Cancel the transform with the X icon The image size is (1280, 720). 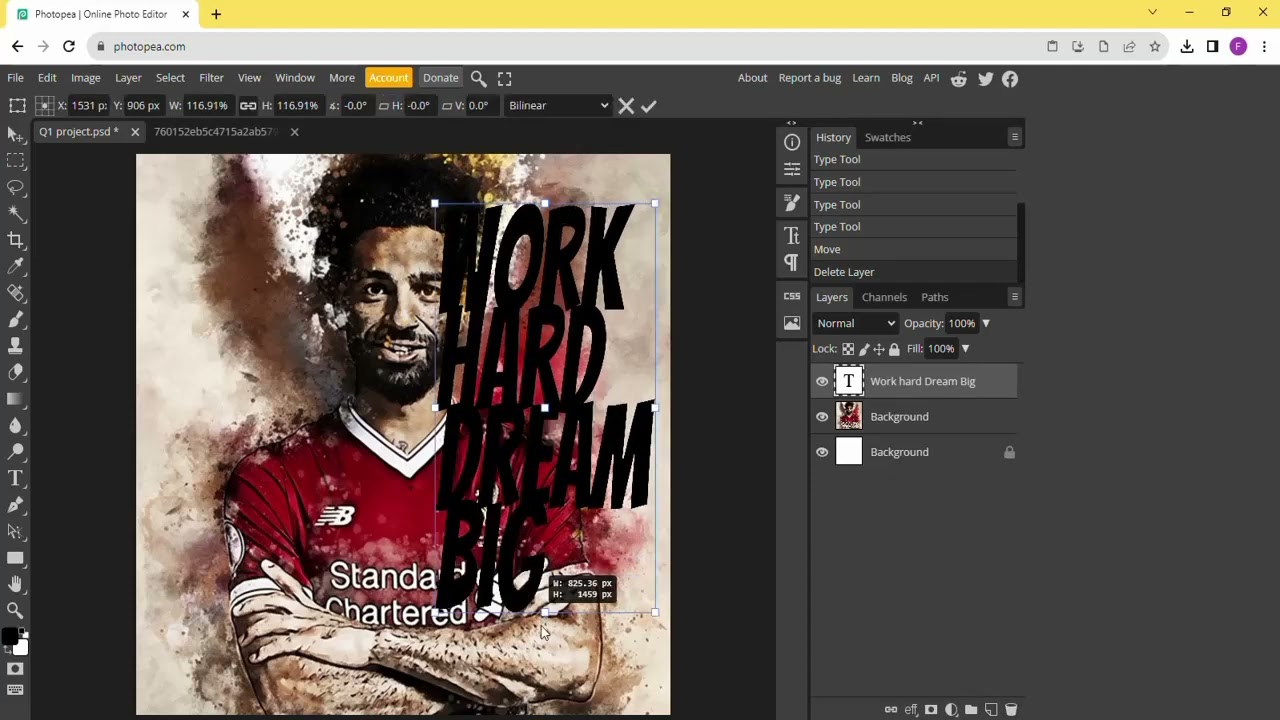tap(626, 106)
